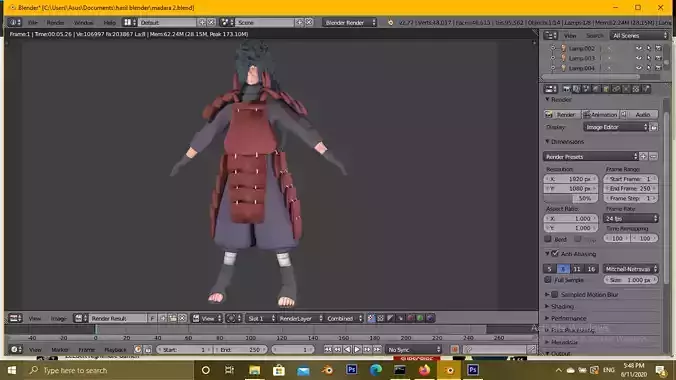The width and height of the screenshot is (676, 380).
Task: Show alpha channel only in image editor
Action: click(391, 318)
